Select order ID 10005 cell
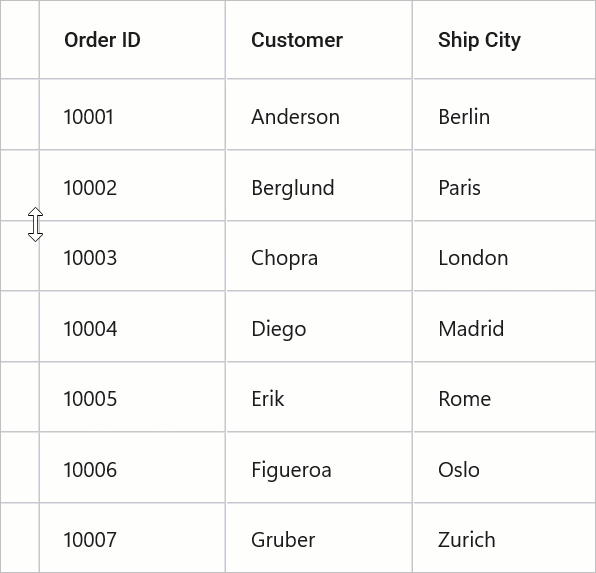 point(132,397)
